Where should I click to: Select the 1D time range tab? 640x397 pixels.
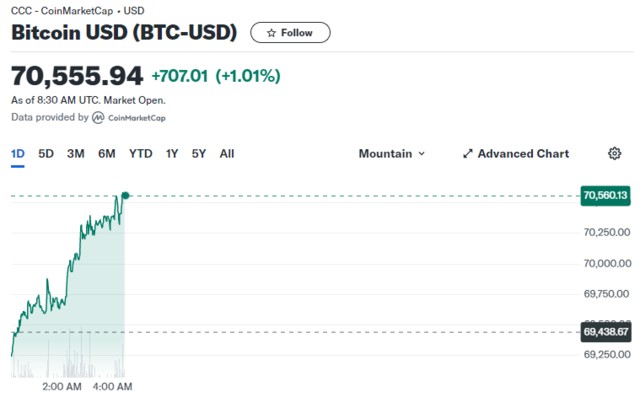point(18,154)
